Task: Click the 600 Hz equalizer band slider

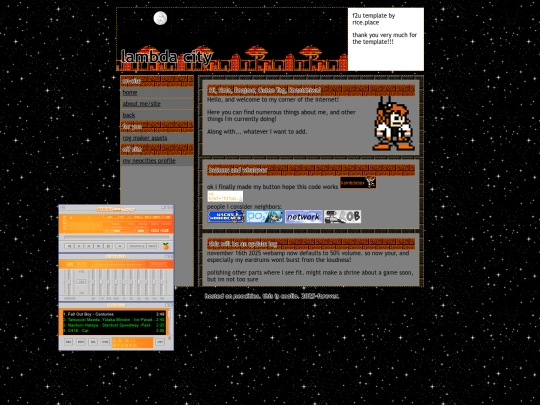Action: point(116,282)
